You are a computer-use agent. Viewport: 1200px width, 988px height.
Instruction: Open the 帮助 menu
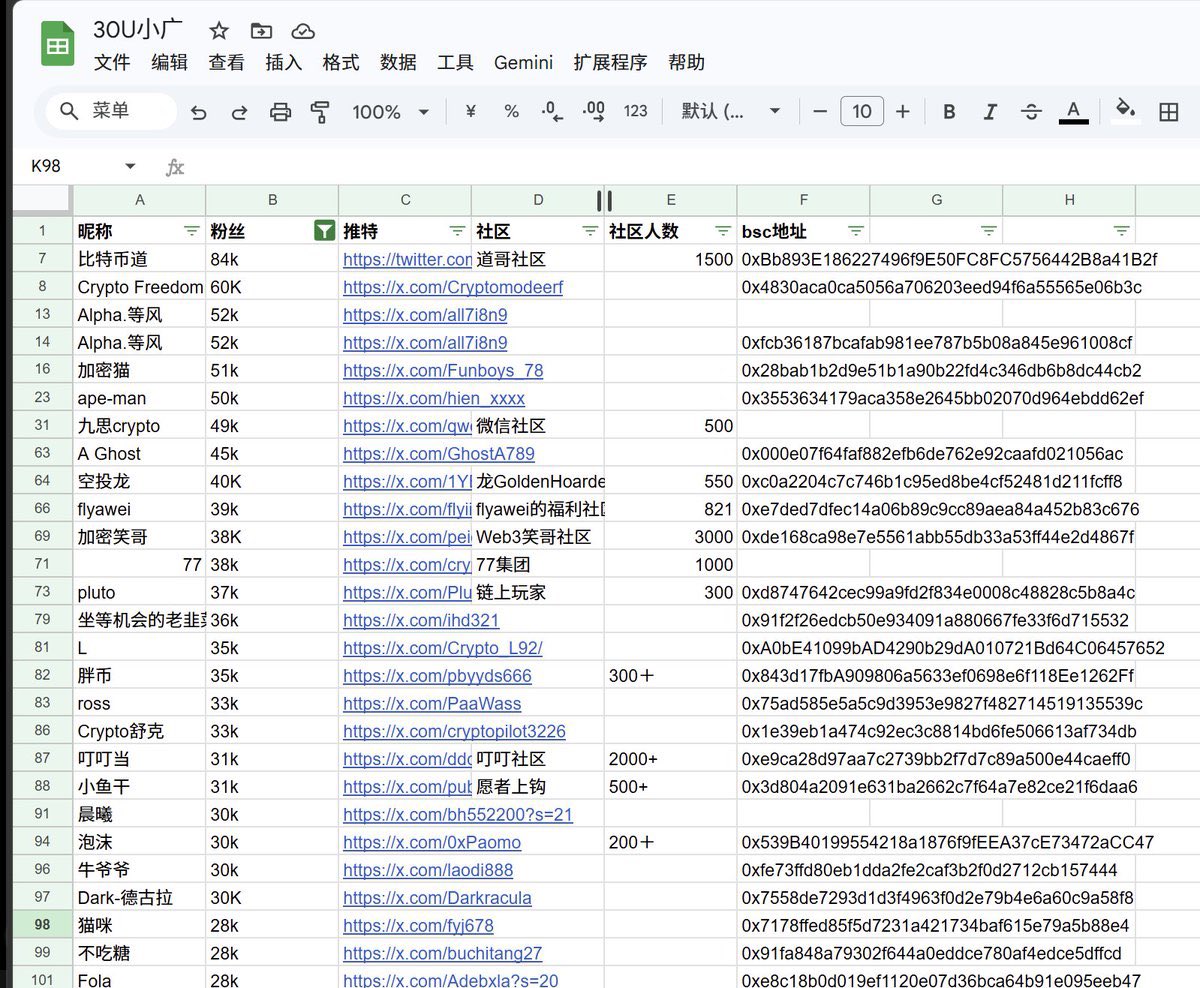coord(686,63)
